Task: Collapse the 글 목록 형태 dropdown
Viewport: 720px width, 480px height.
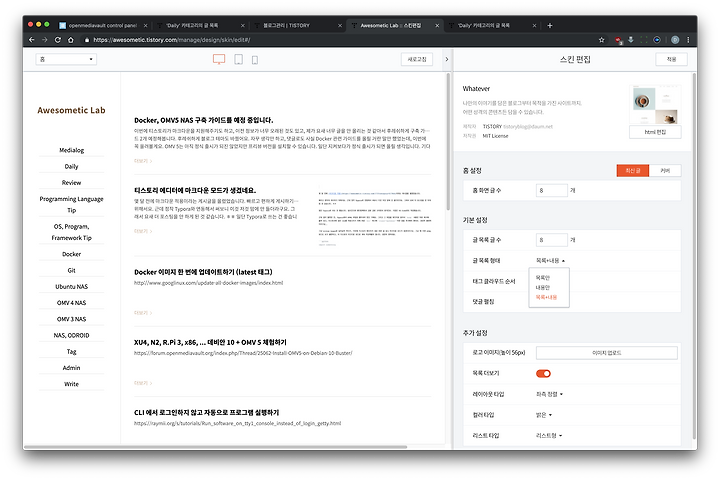Action: pyautogui.click(x=550, y=260)
